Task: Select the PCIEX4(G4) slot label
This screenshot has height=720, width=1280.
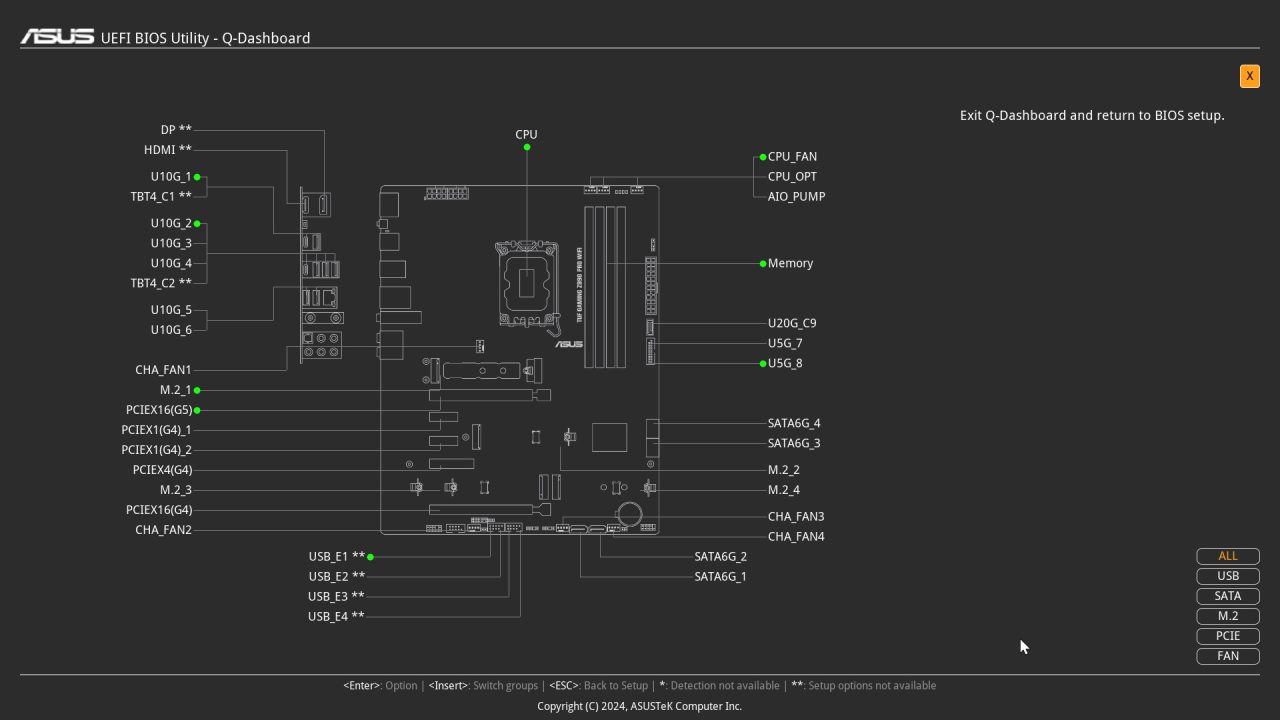Action: (x=162, y=470)
